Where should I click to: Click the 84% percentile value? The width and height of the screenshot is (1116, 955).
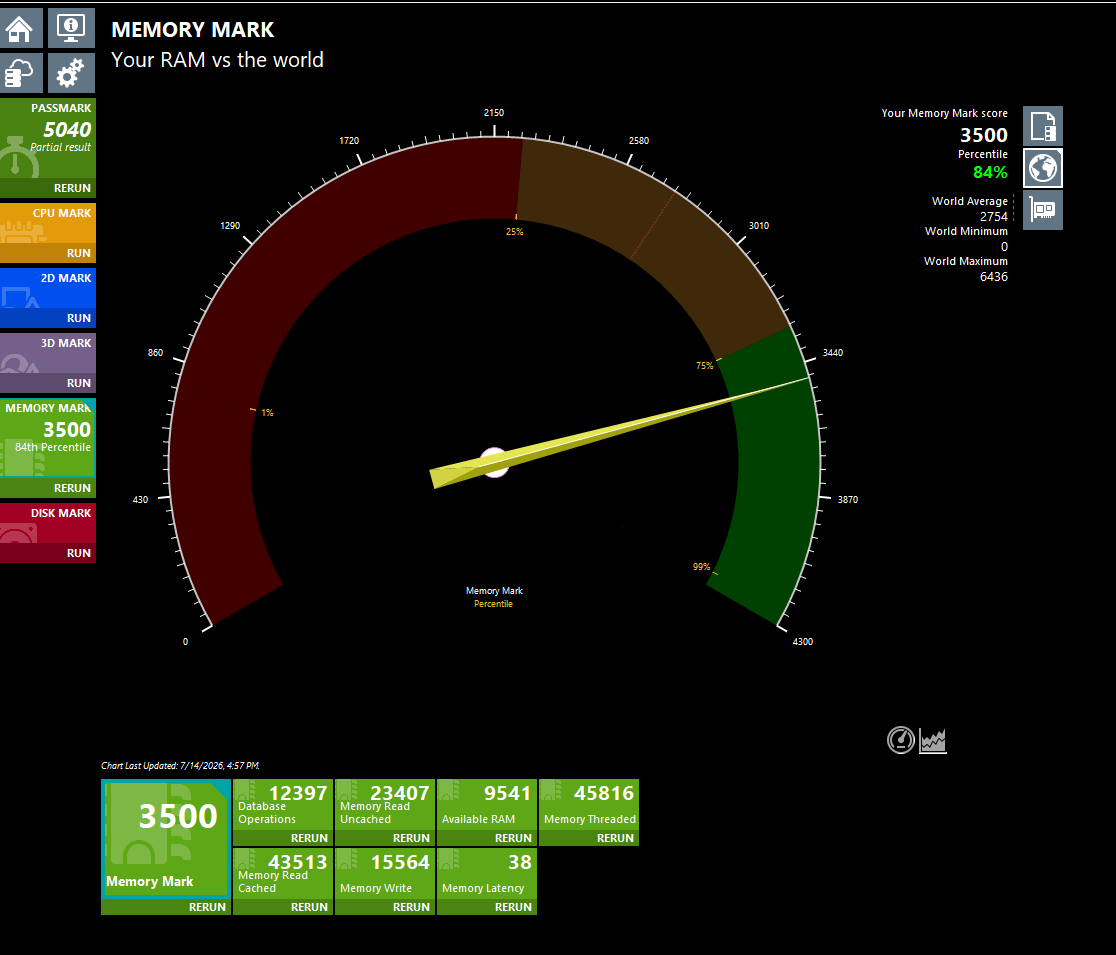pos(990,172)
